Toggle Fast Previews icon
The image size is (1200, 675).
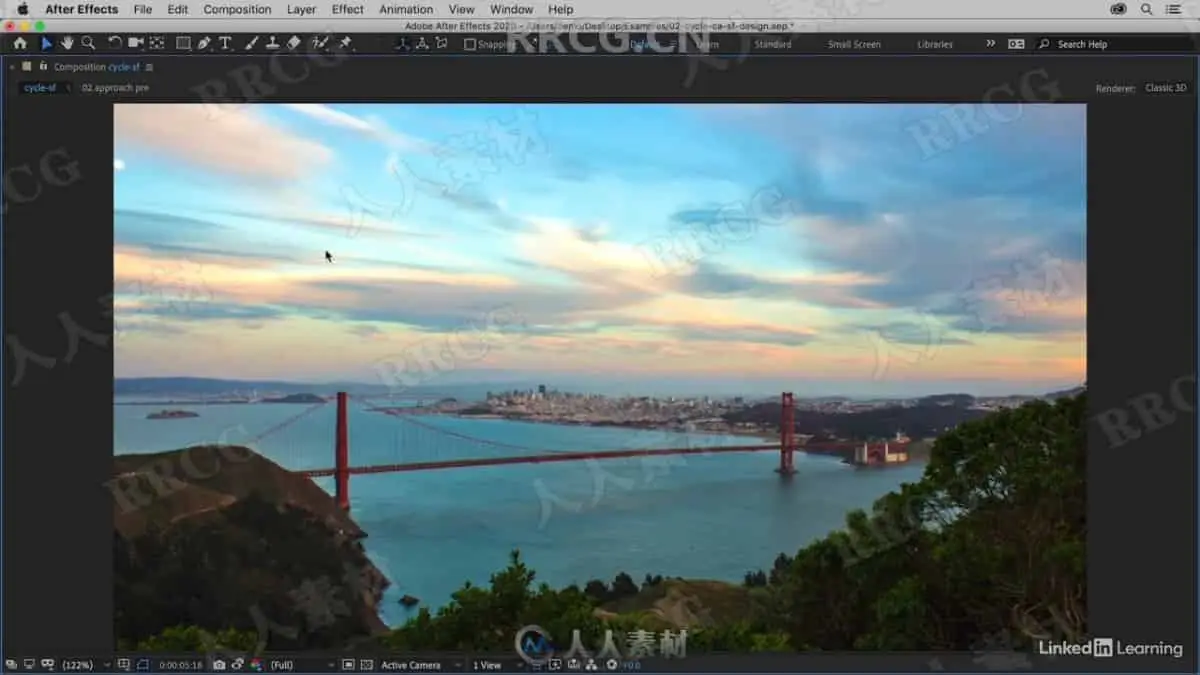tap(553, 665)
